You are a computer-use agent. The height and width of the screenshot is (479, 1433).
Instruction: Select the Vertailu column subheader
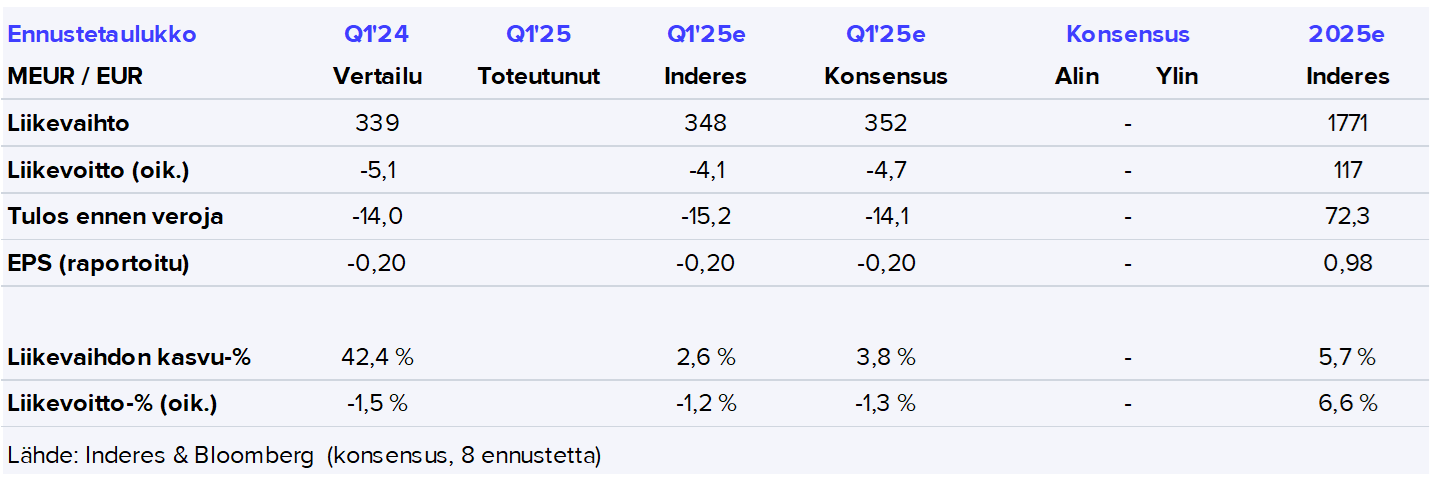point(377,76)
